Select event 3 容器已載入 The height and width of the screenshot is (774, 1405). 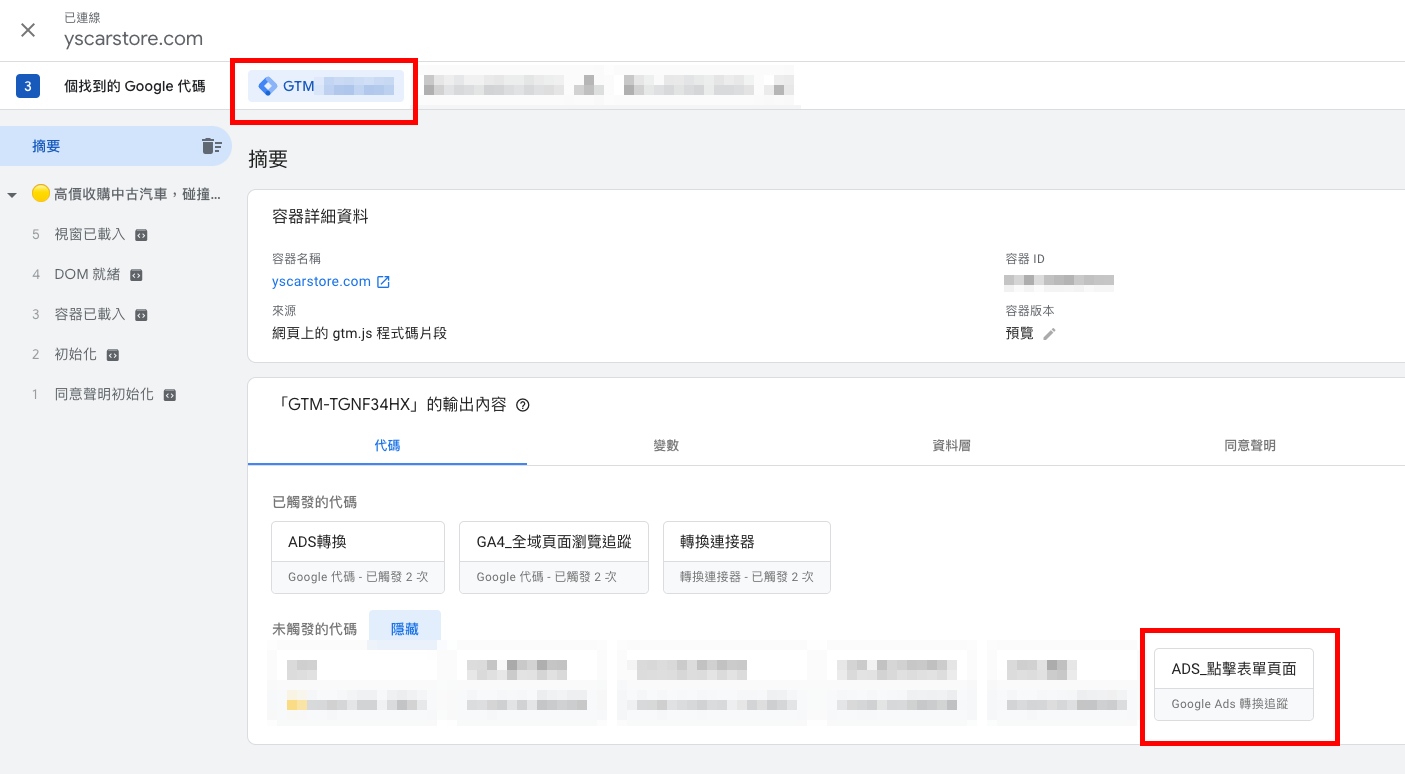tap(90, 314)
